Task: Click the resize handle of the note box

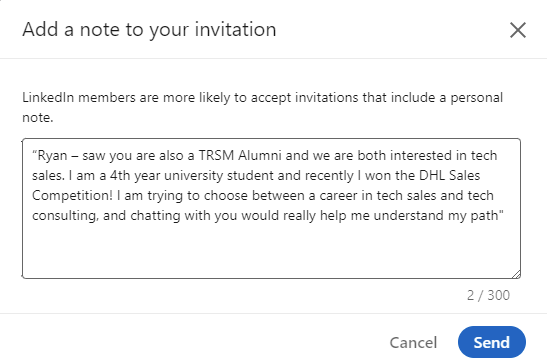Action: pos(517,275)
